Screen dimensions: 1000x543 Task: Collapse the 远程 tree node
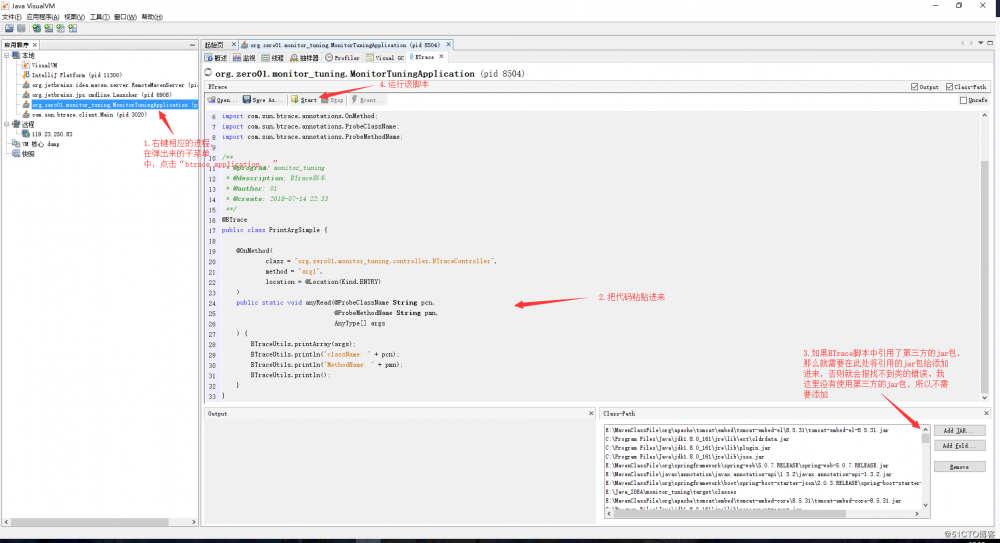click(x=7, y=124)
